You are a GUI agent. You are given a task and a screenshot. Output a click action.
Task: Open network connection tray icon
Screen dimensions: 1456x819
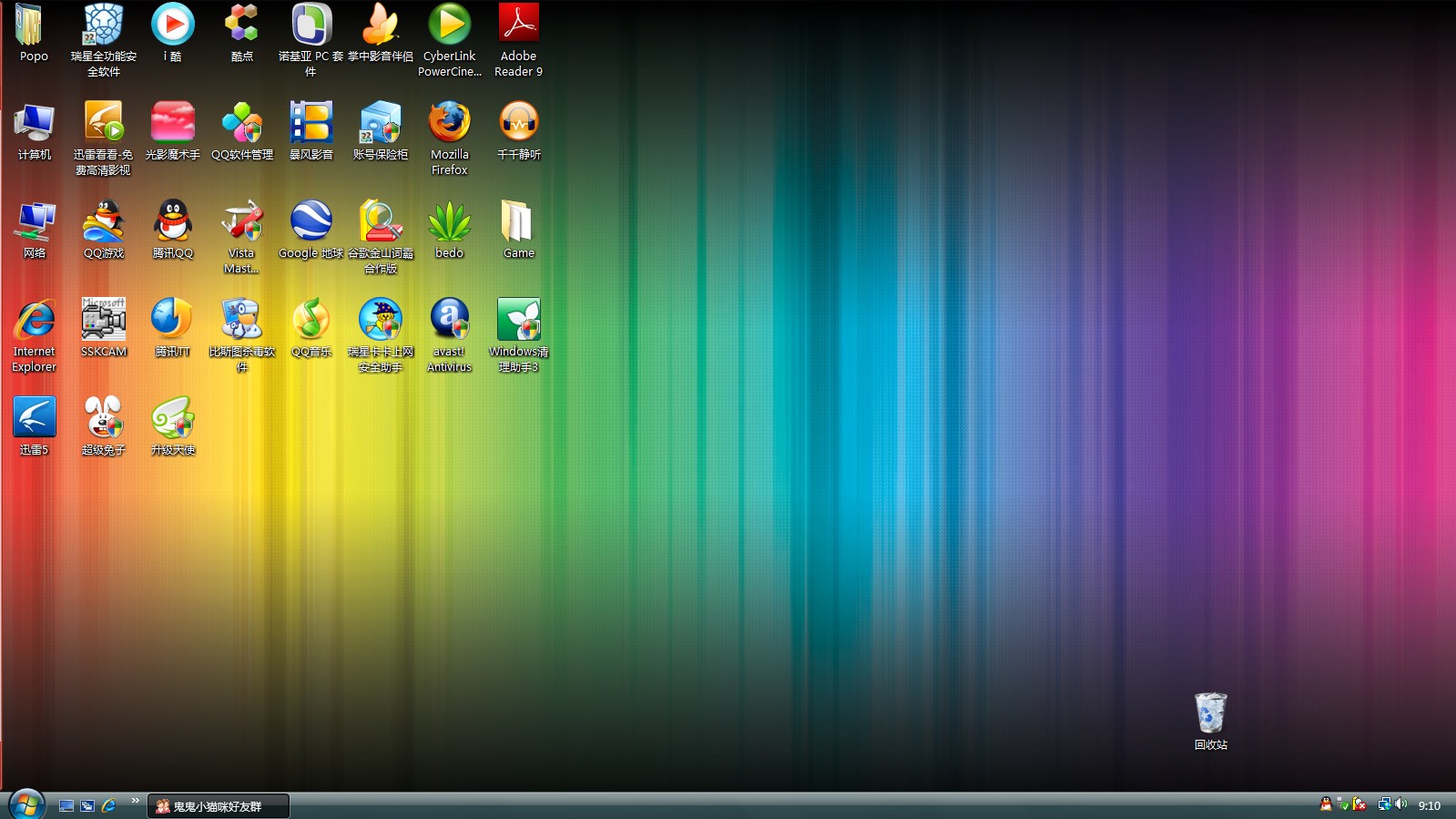point(1384,804)
